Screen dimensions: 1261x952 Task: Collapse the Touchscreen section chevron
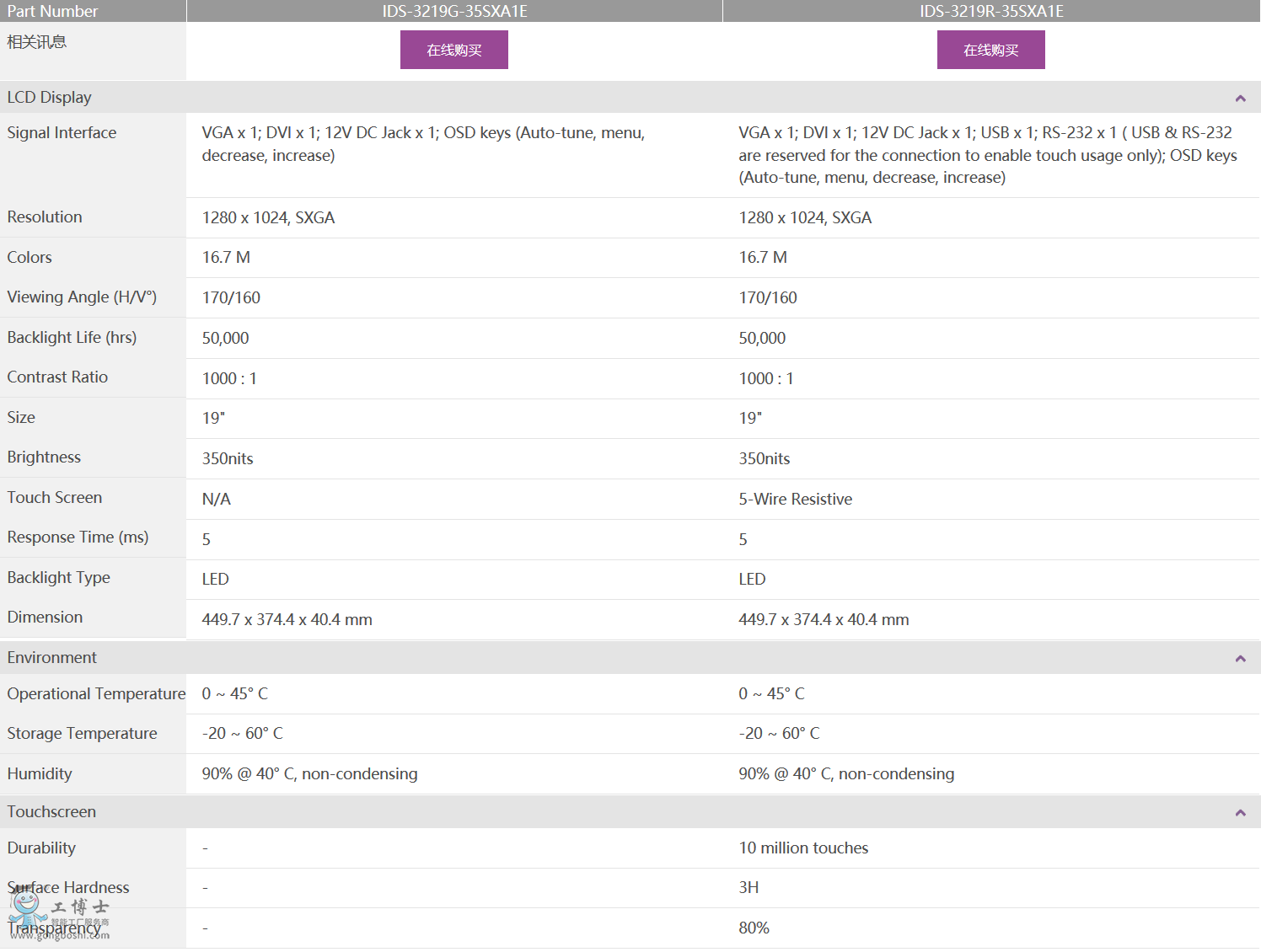pos(1240,813)
